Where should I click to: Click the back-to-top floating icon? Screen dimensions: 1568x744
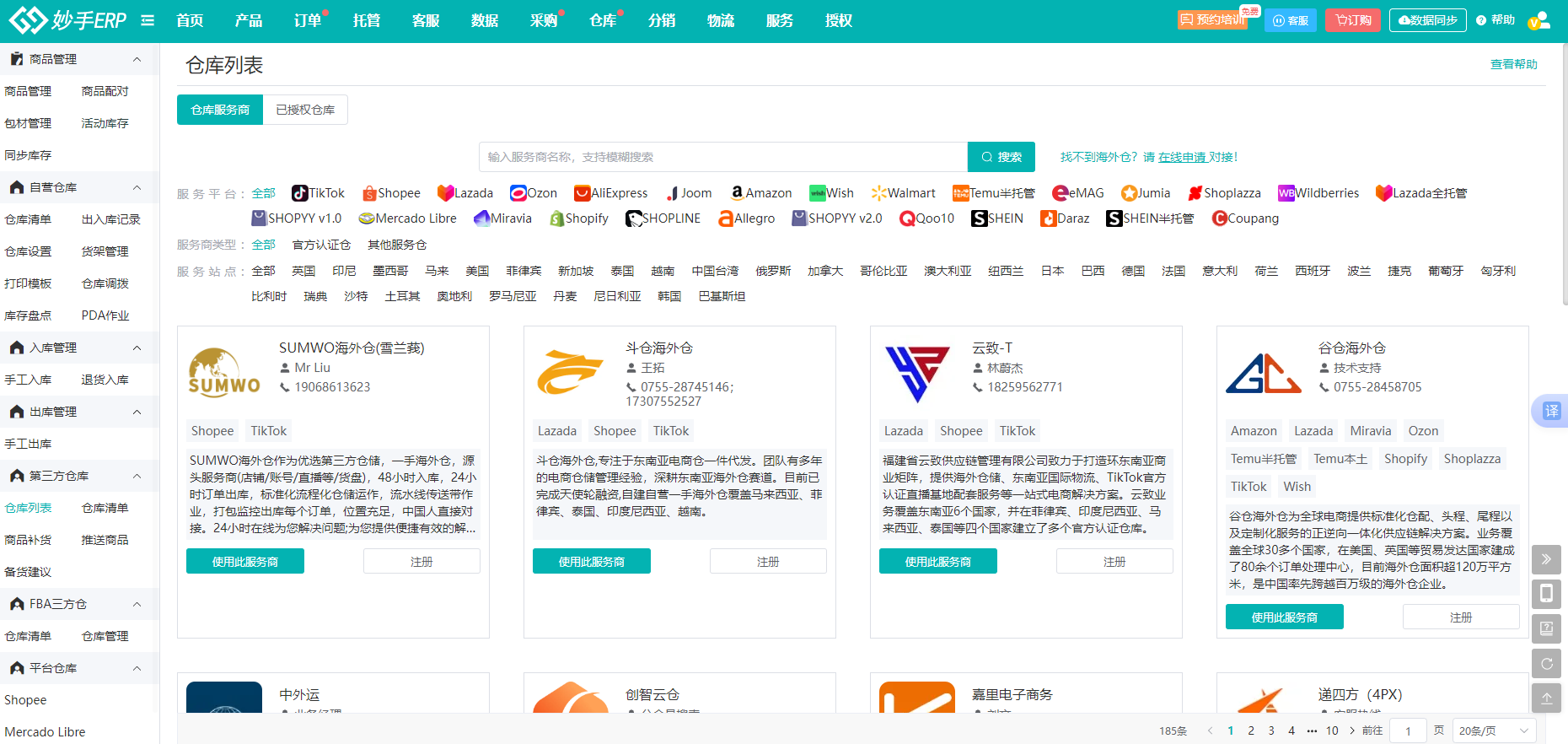1546,698
